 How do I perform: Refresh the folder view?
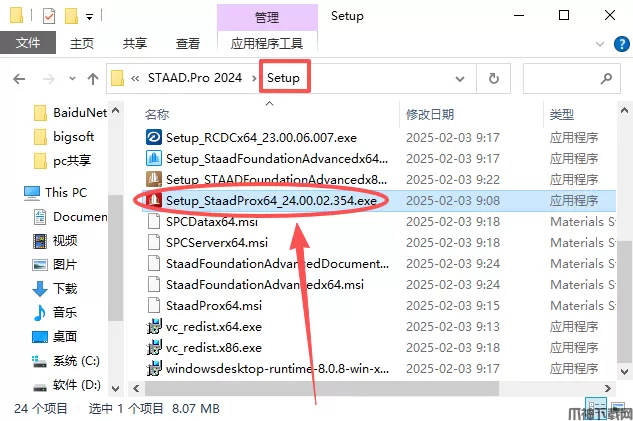(x=493, y=78)
